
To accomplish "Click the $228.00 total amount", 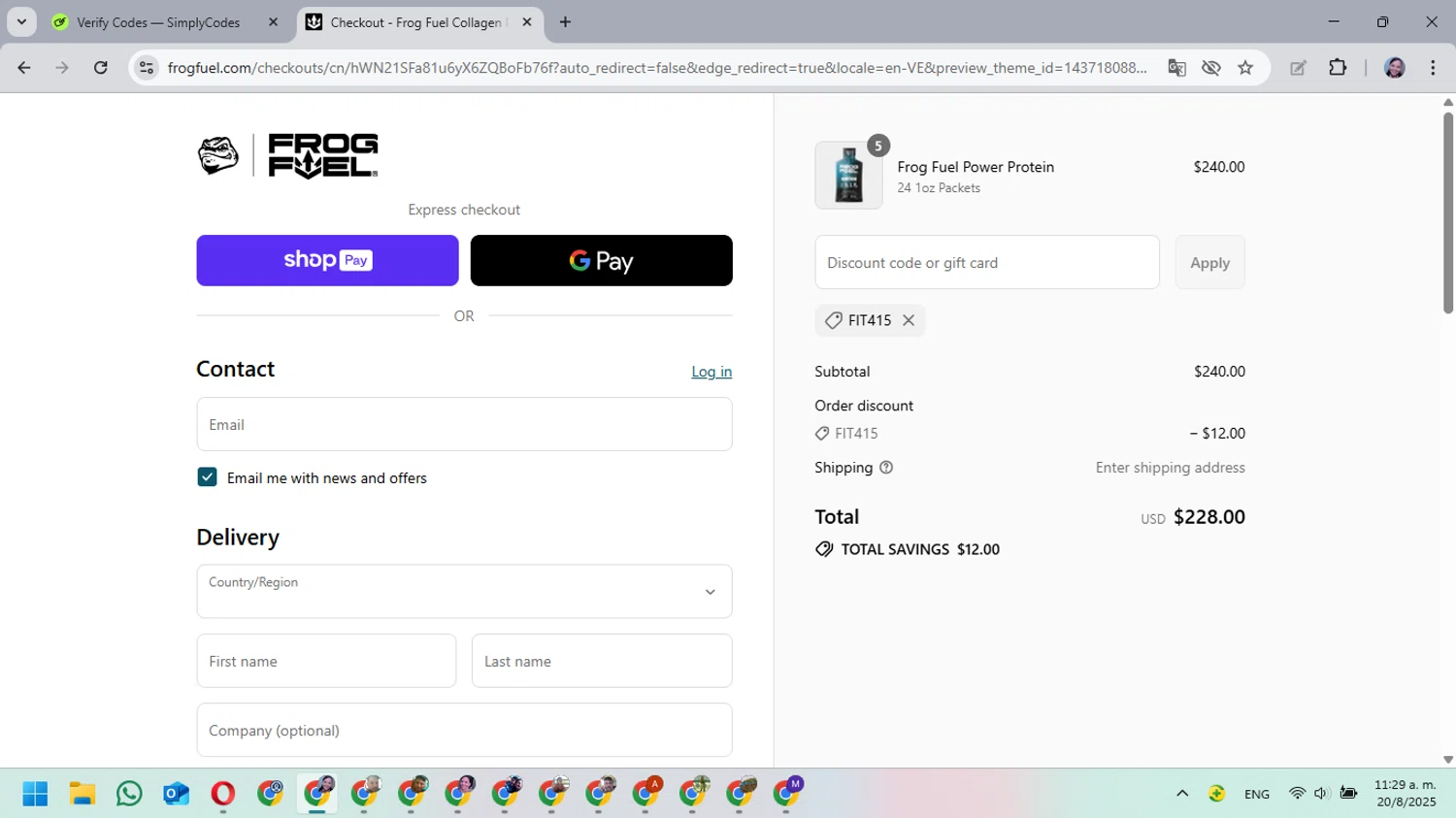I will (x=1209, y=516).
